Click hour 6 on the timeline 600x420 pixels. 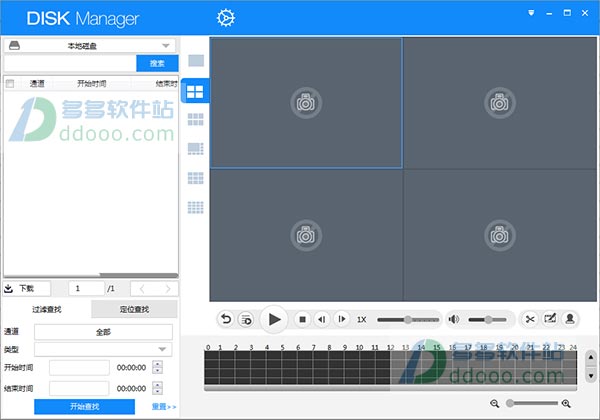(x=298, y=347)
